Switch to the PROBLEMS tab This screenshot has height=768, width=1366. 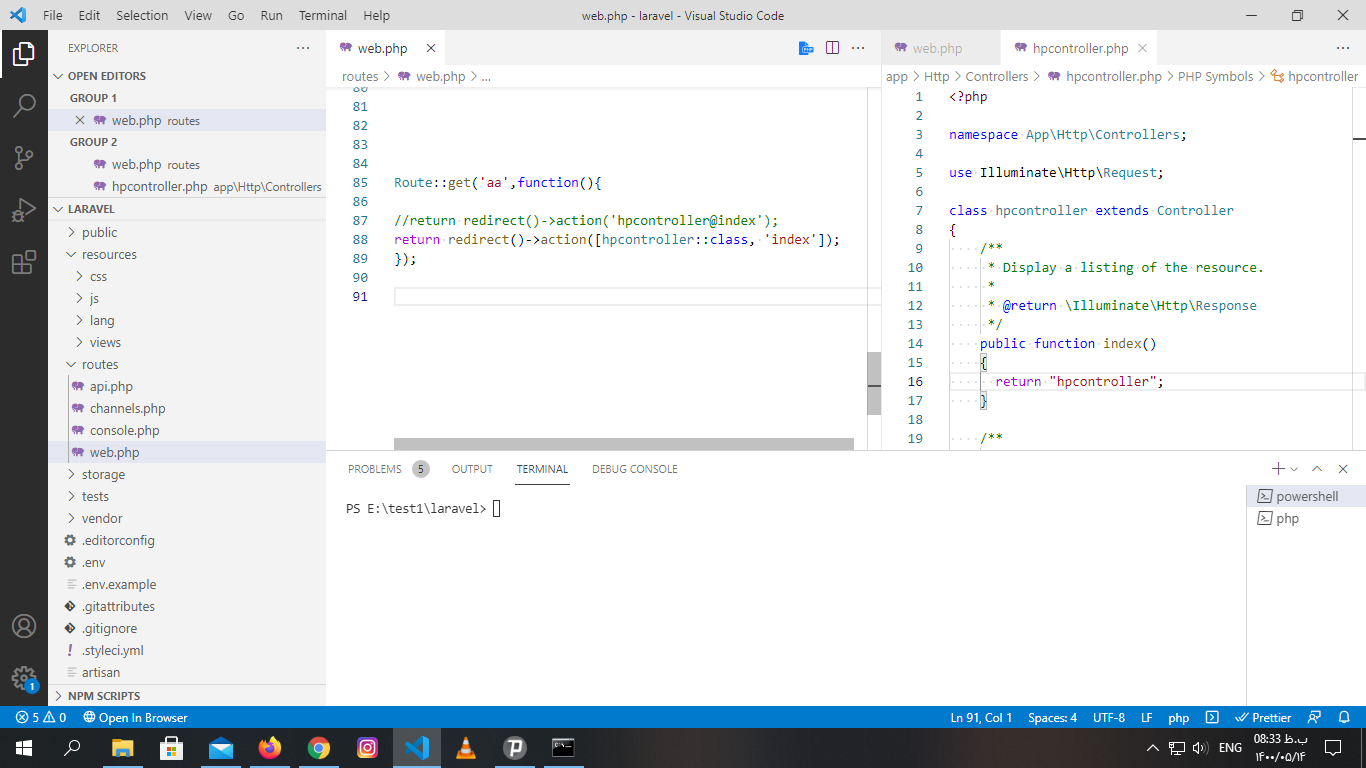[375, 469]
